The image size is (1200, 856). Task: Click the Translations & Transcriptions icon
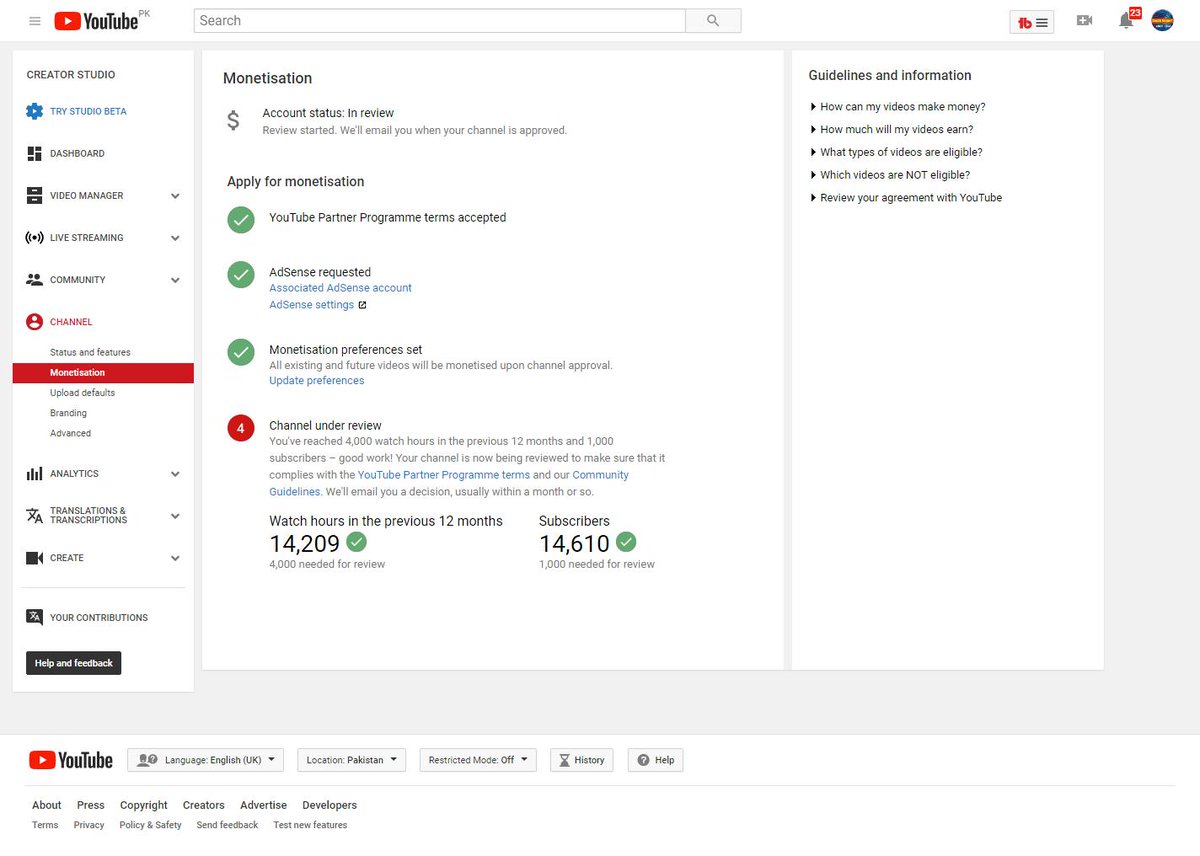(x=35, y=516)
